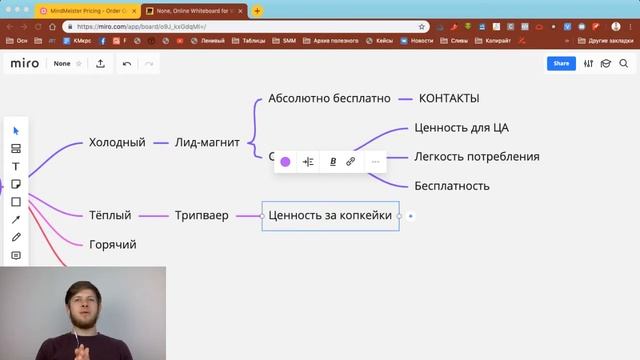Viewport: 640px width, 360px height.
Task: Open the SMM bookmarks folder
Action: coord(284,41)
